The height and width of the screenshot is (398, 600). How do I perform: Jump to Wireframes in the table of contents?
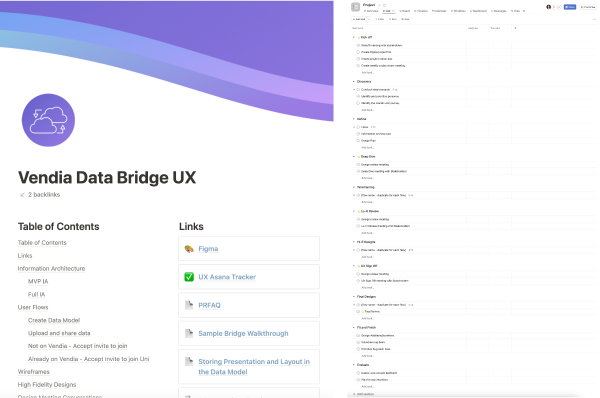point(34,372)
